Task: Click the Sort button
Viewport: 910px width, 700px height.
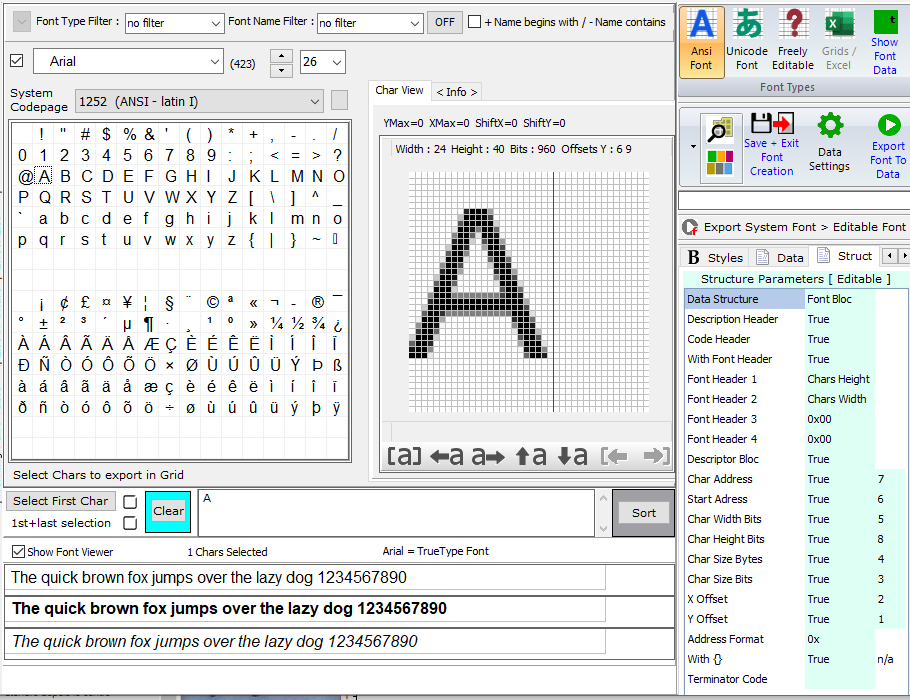Action: (644, 513)
